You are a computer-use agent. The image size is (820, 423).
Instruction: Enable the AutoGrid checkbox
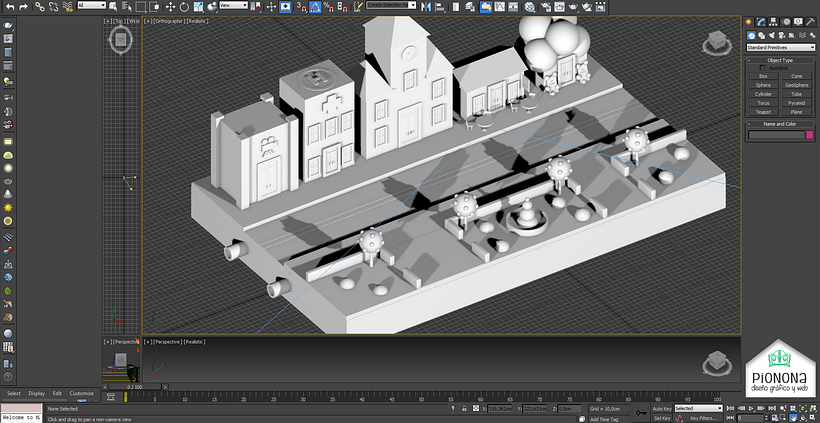[764, 68]
